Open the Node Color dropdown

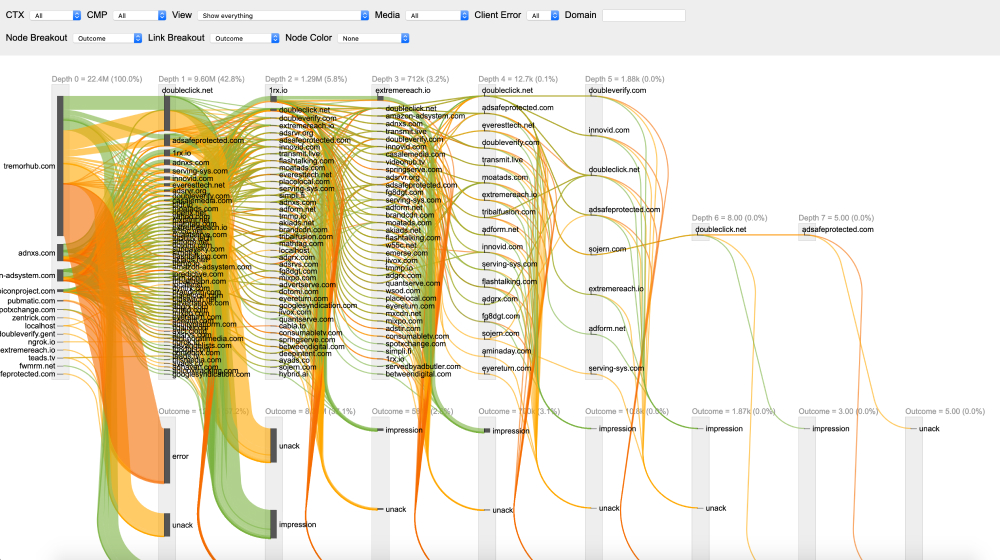(x=374, y=38)
